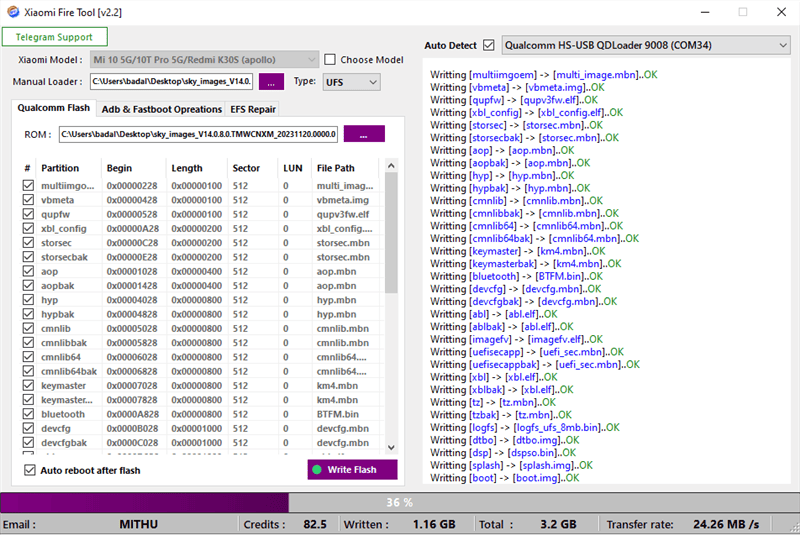Viewport: 800px width, 535px height.
Task: Open Telegram Support
Action: tap(47, 38)
